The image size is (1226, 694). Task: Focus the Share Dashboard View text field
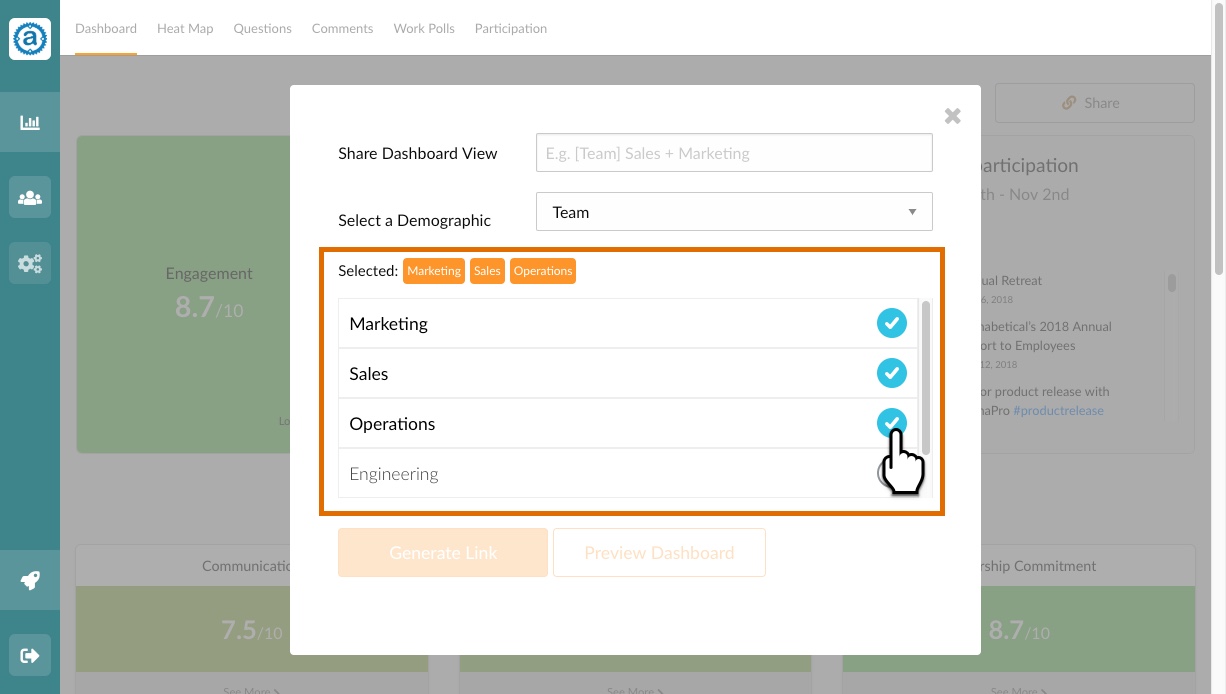tap(734, 153)
